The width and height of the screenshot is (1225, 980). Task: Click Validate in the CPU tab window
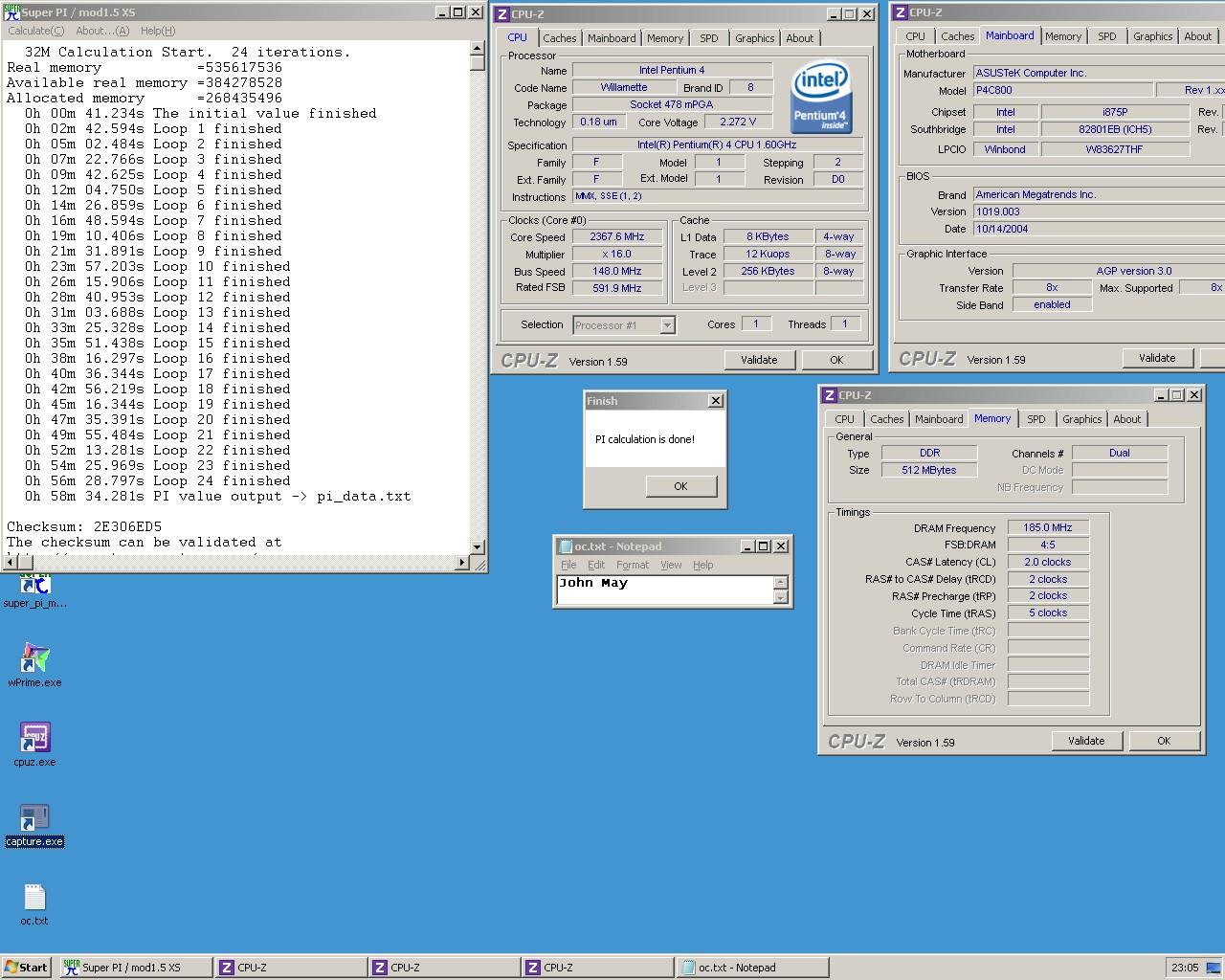point(759,360)
